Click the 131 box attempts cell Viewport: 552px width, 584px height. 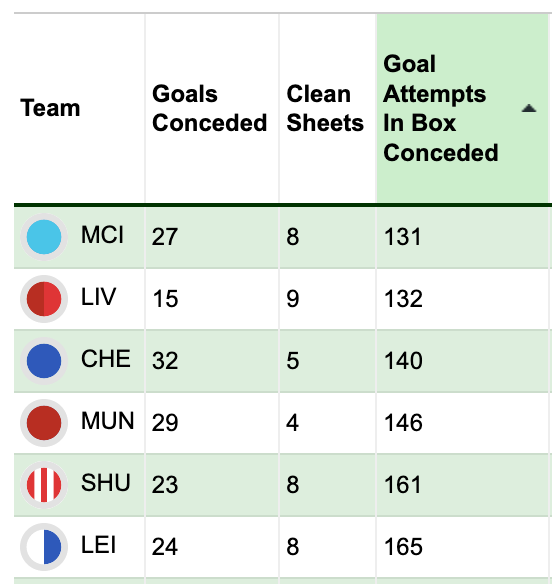403,237
